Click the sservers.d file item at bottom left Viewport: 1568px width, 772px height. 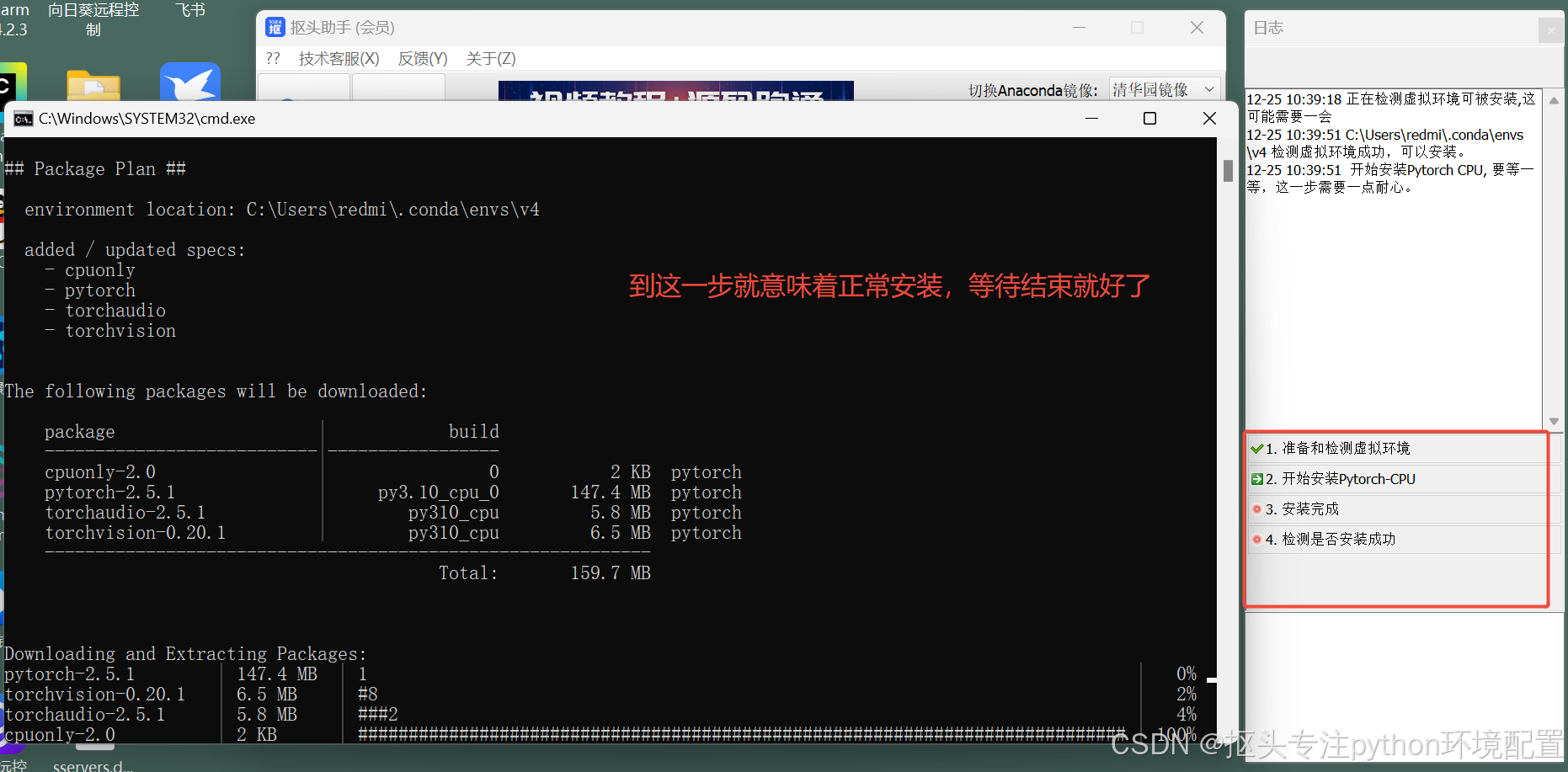[93, 764]
